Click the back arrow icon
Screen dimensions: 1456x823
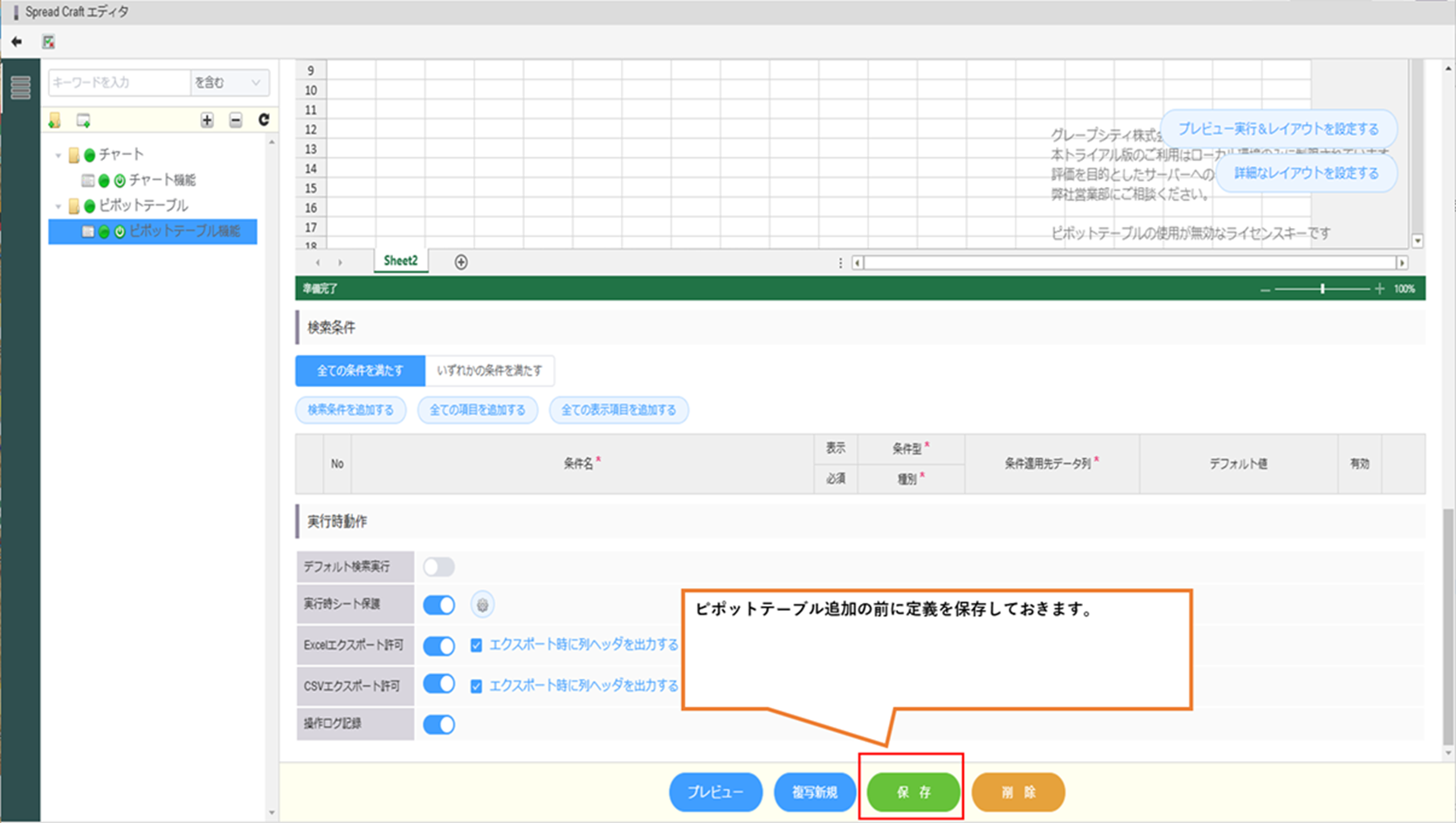click(17, 41)
